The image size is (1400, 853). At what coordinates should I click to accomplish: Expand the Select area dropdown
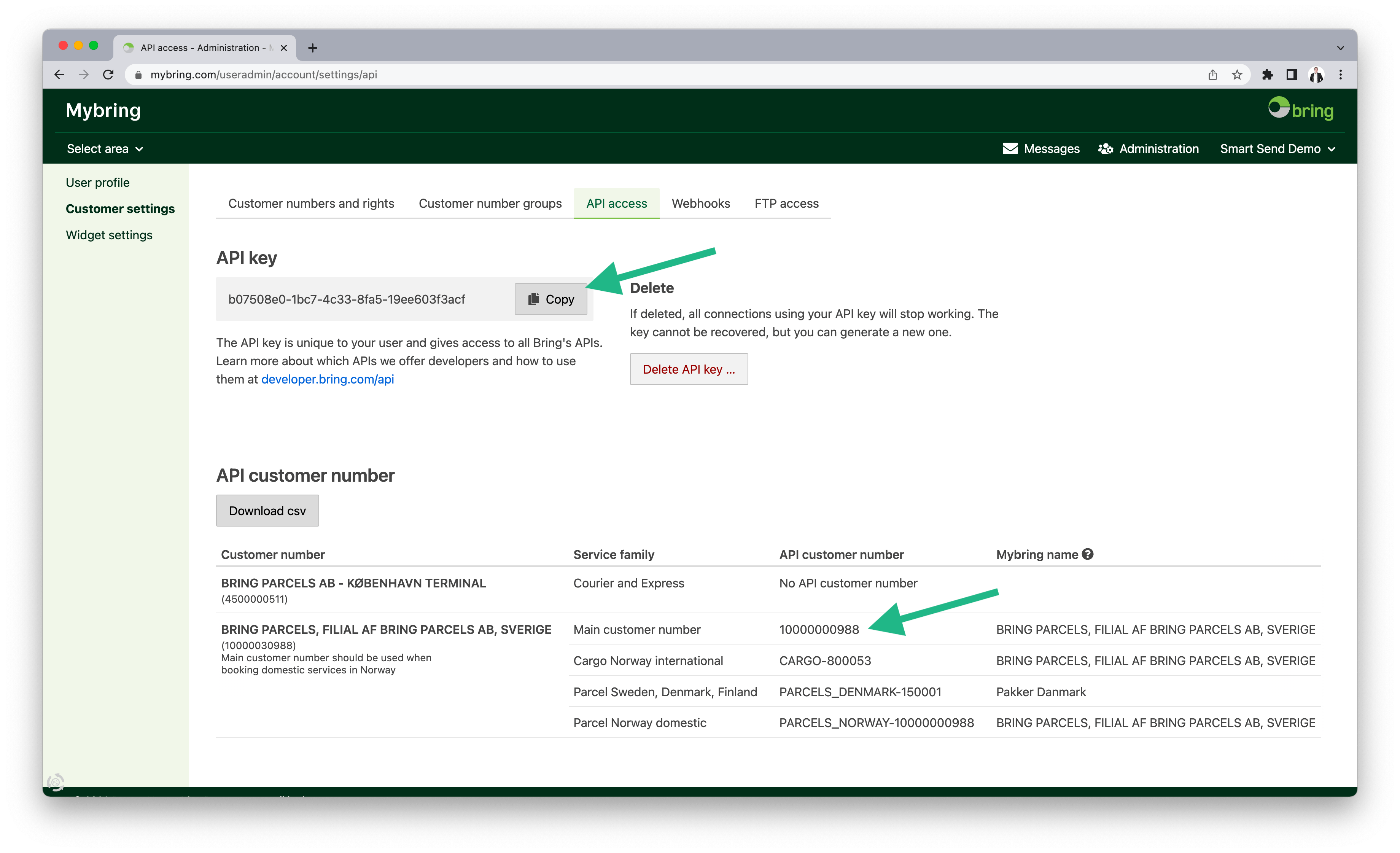click(x=105, y=149)
